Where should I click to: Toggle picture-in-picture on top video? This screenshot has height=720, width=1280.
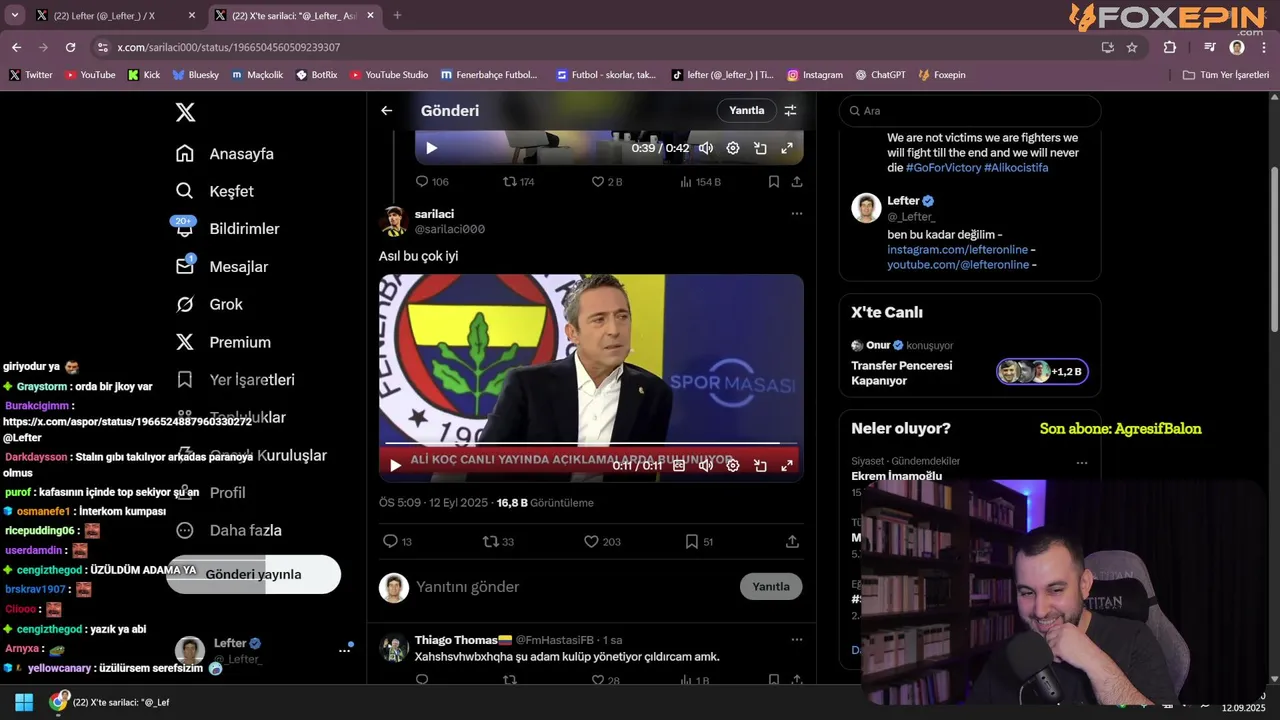pos(760,148)
